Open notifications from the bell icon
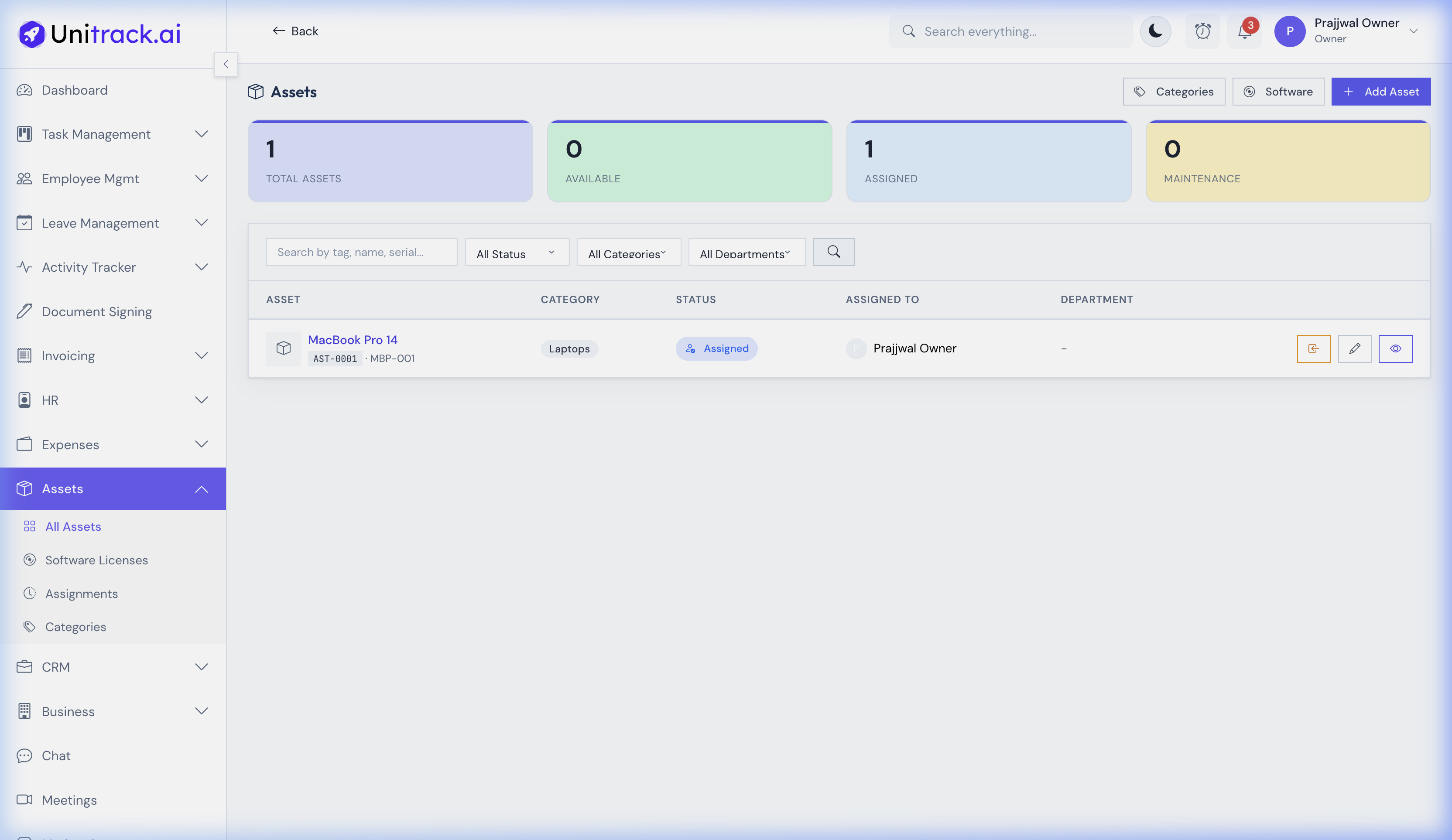Screen dimensions: 1452x840 coord(1243,31)
